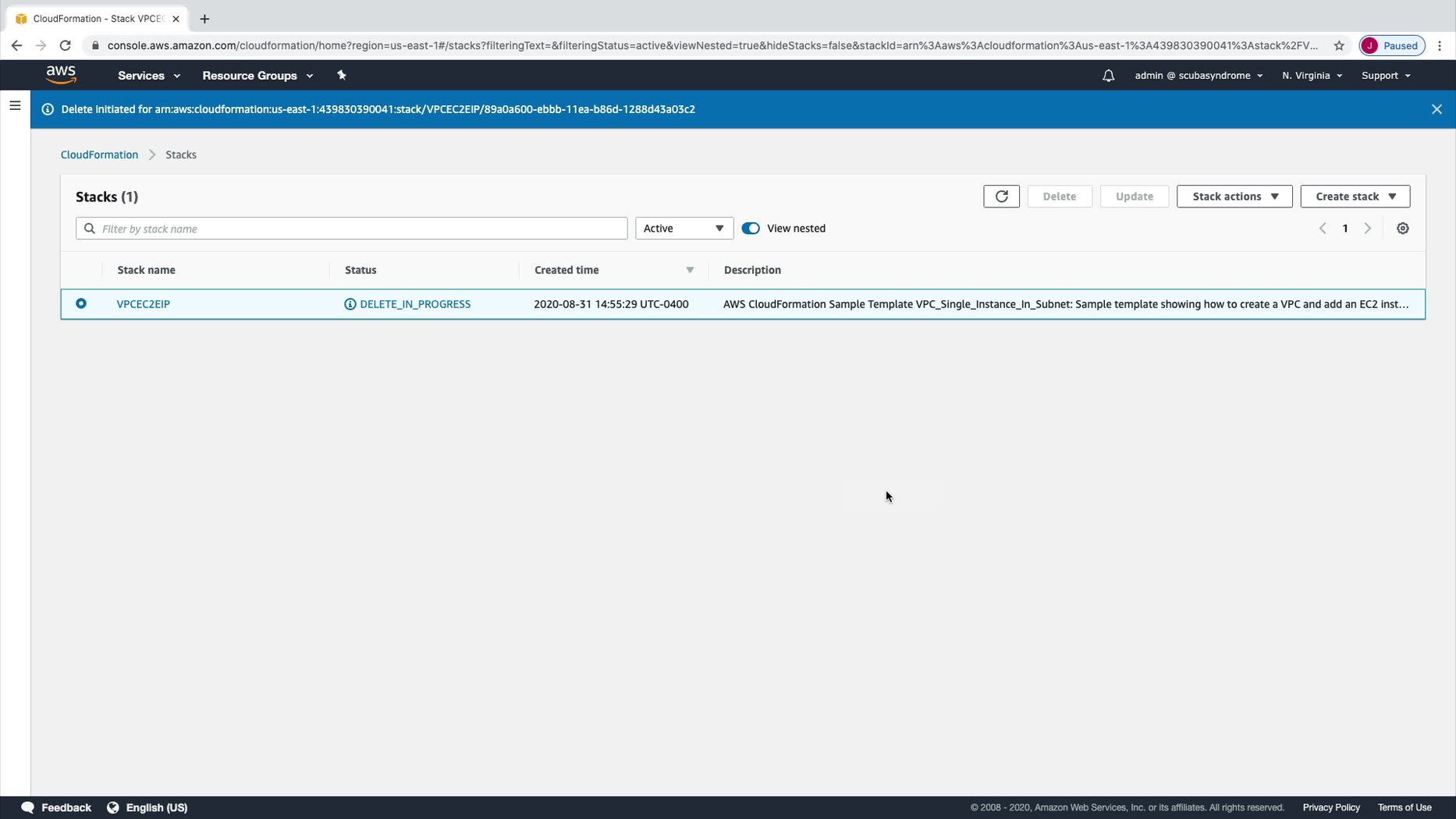This screenshot has width=1456, height=819.
Task: Open the Support menu
Action: point(1386,76)
